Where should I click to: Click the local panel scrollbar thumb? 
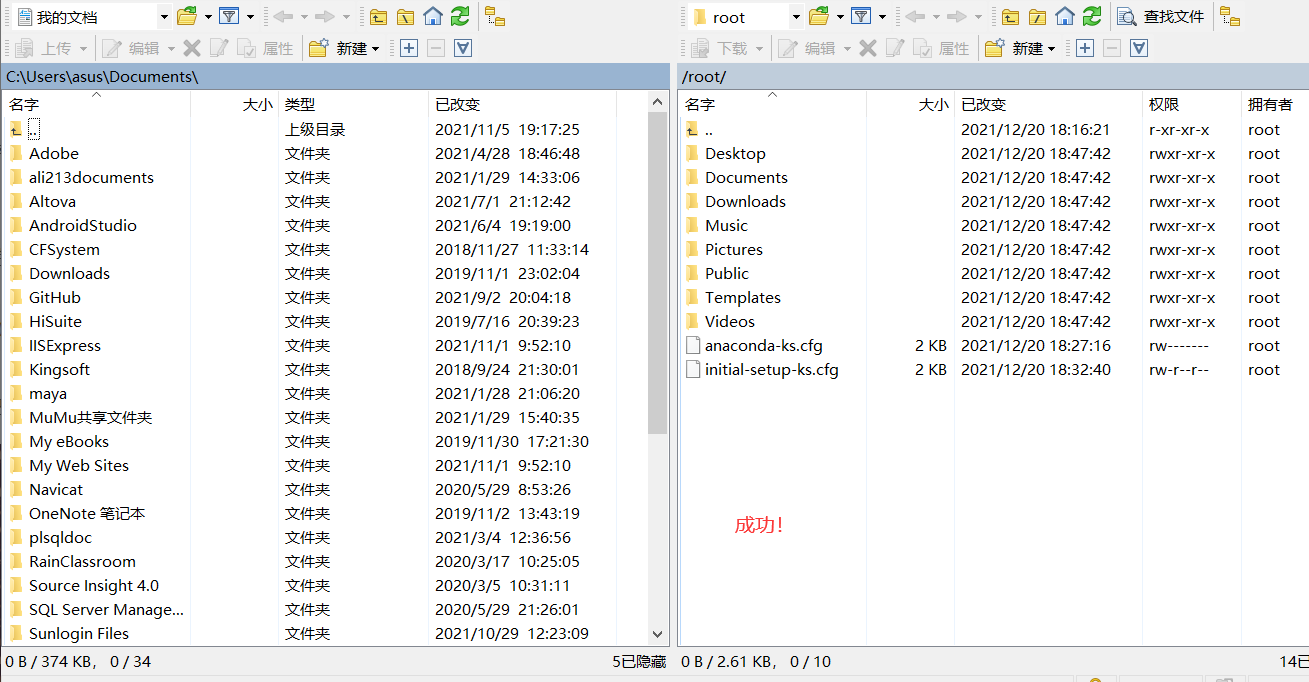657,272
